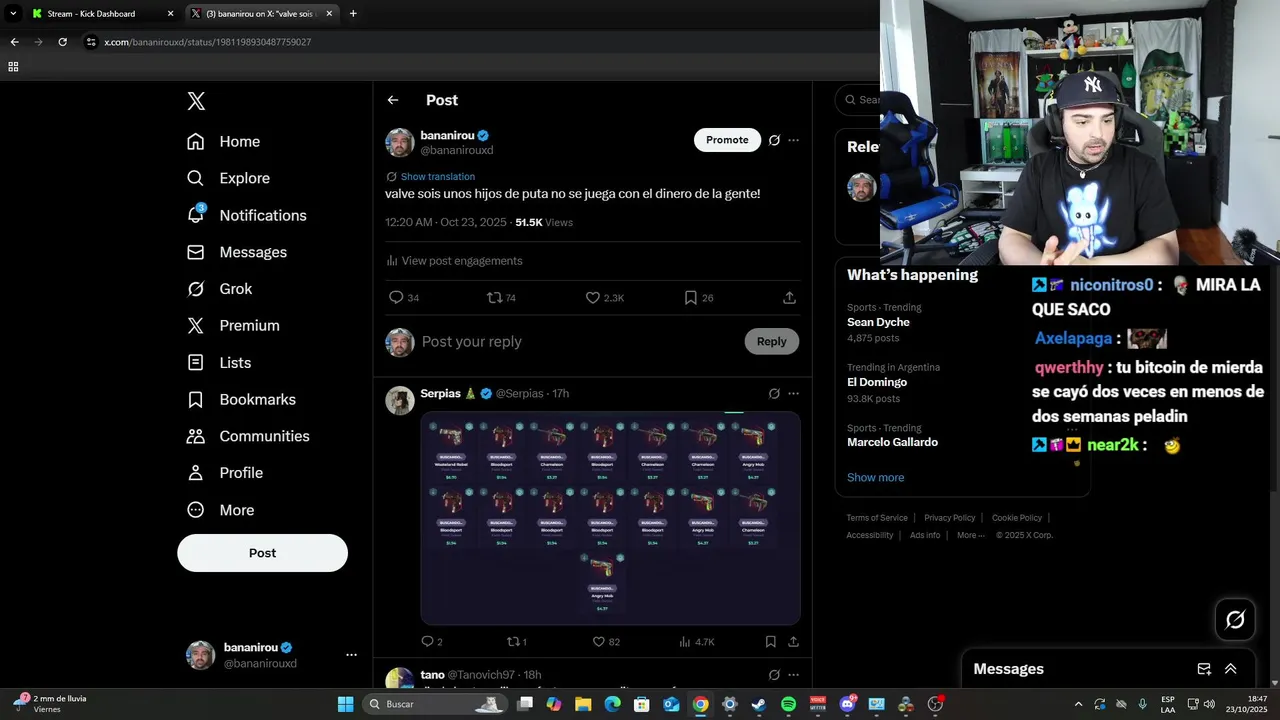Click the Reply button
This screenshot has height=720, width=1280.
[771, 342]
